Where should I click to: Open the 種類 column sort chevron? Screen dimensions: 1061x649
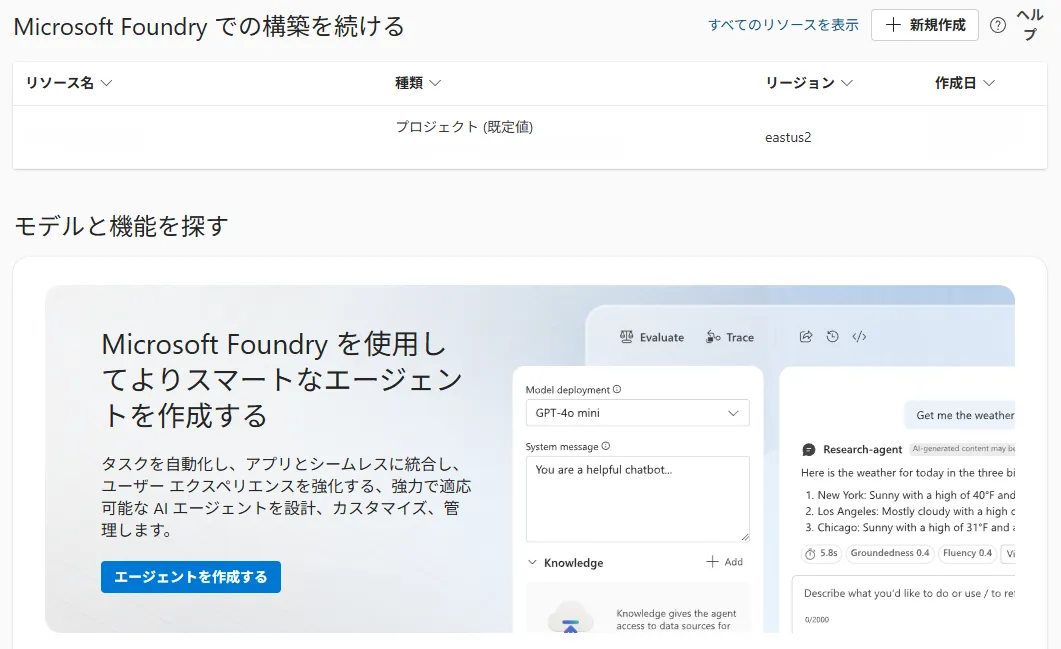coord(435,83)
